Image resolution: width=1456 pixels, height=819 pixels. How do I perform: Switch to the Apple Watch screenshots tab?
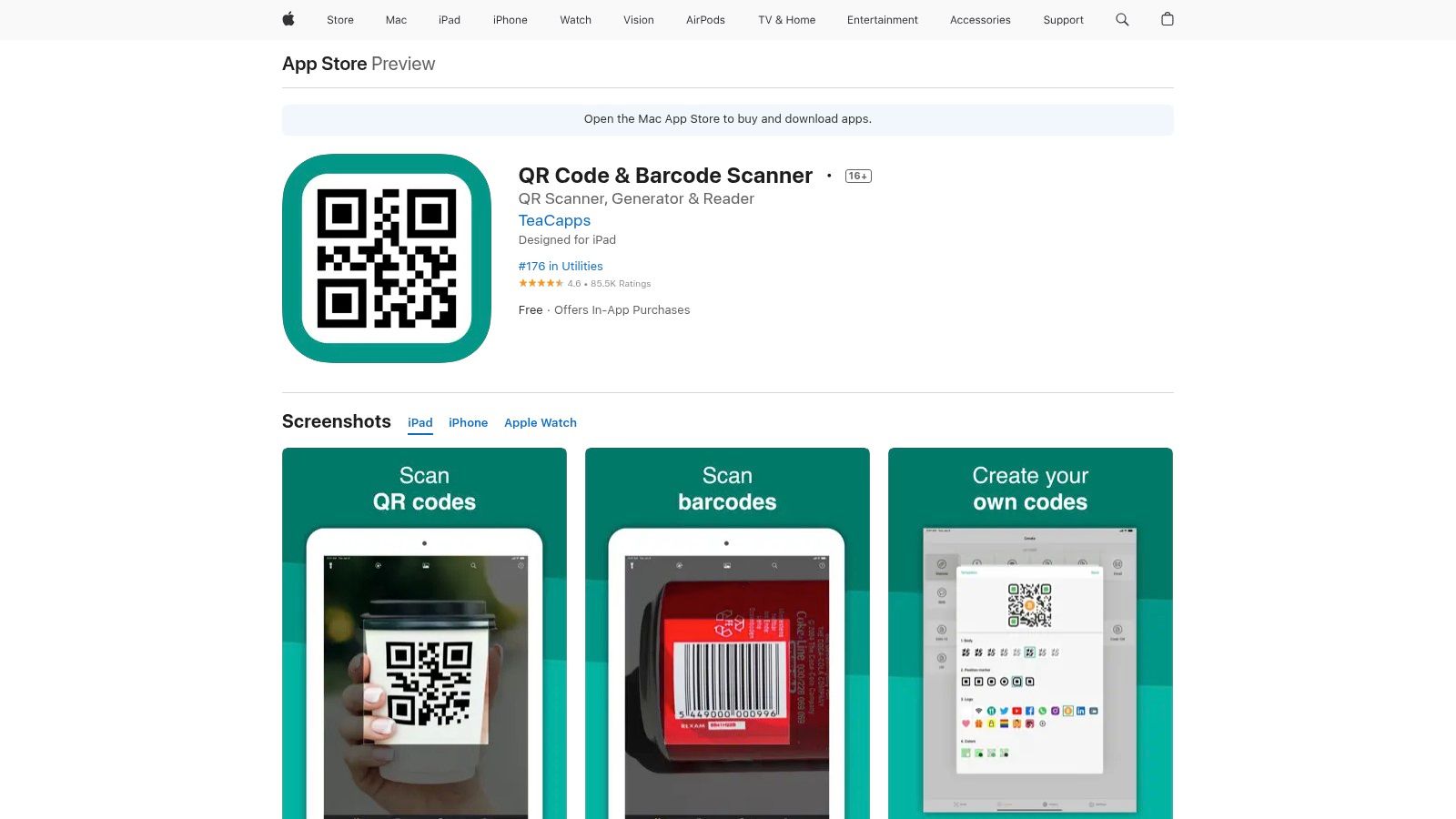pyautogui.click(x=540, y=422)
